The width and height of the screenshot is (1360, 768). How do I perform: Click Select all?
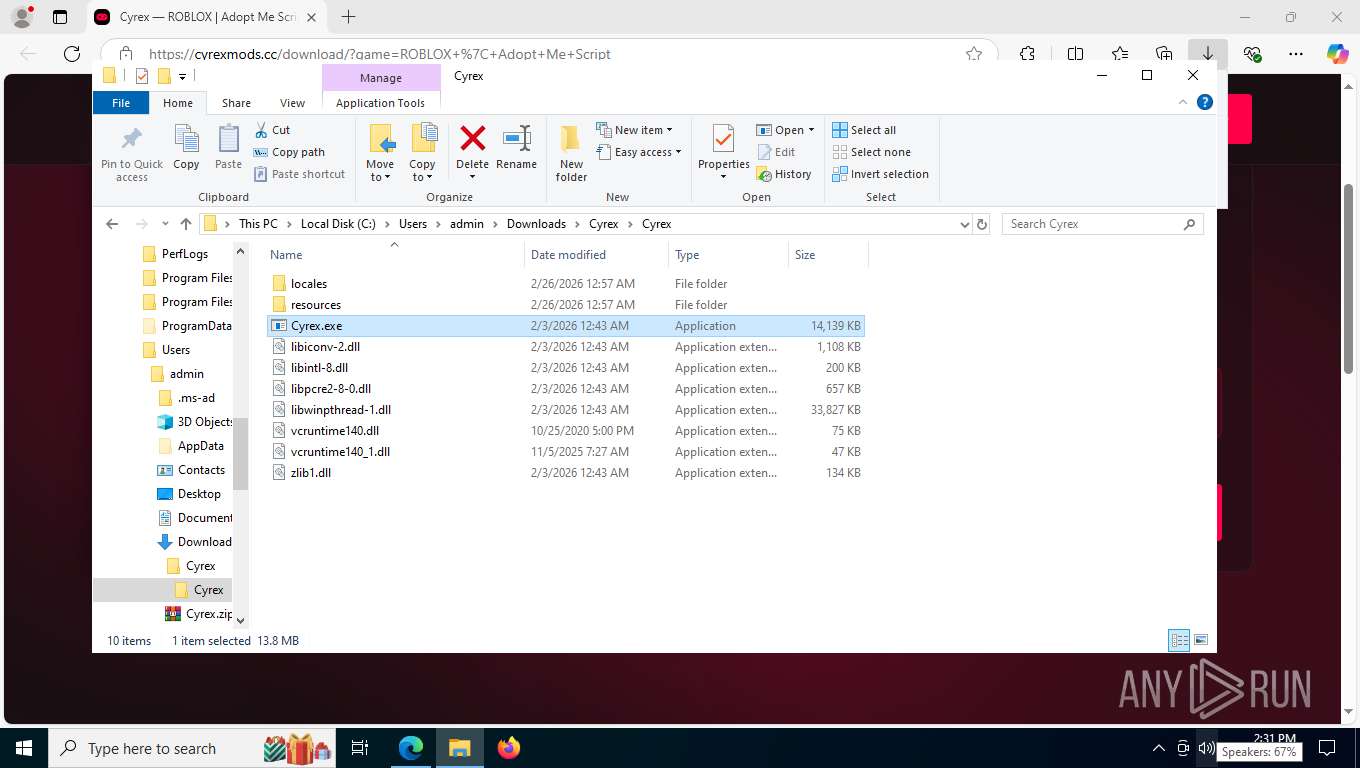click(x=864, y=130)
